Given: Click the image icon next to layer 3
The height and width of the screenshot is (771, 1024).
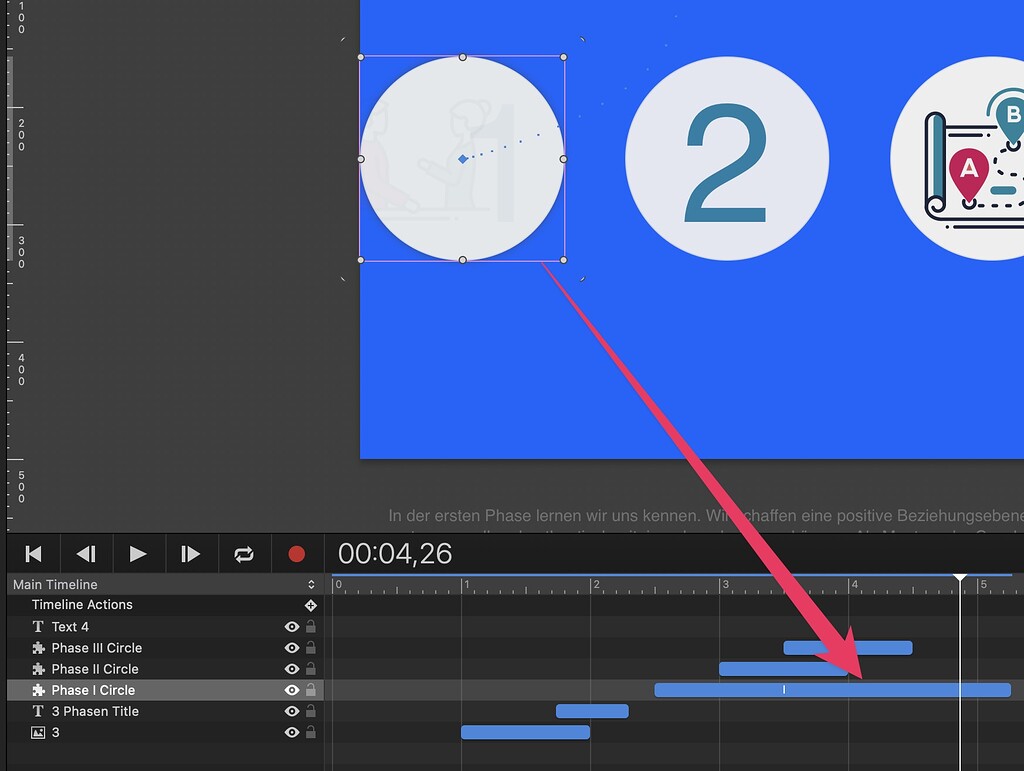Looking at the screenshot, I should point(39,732).
